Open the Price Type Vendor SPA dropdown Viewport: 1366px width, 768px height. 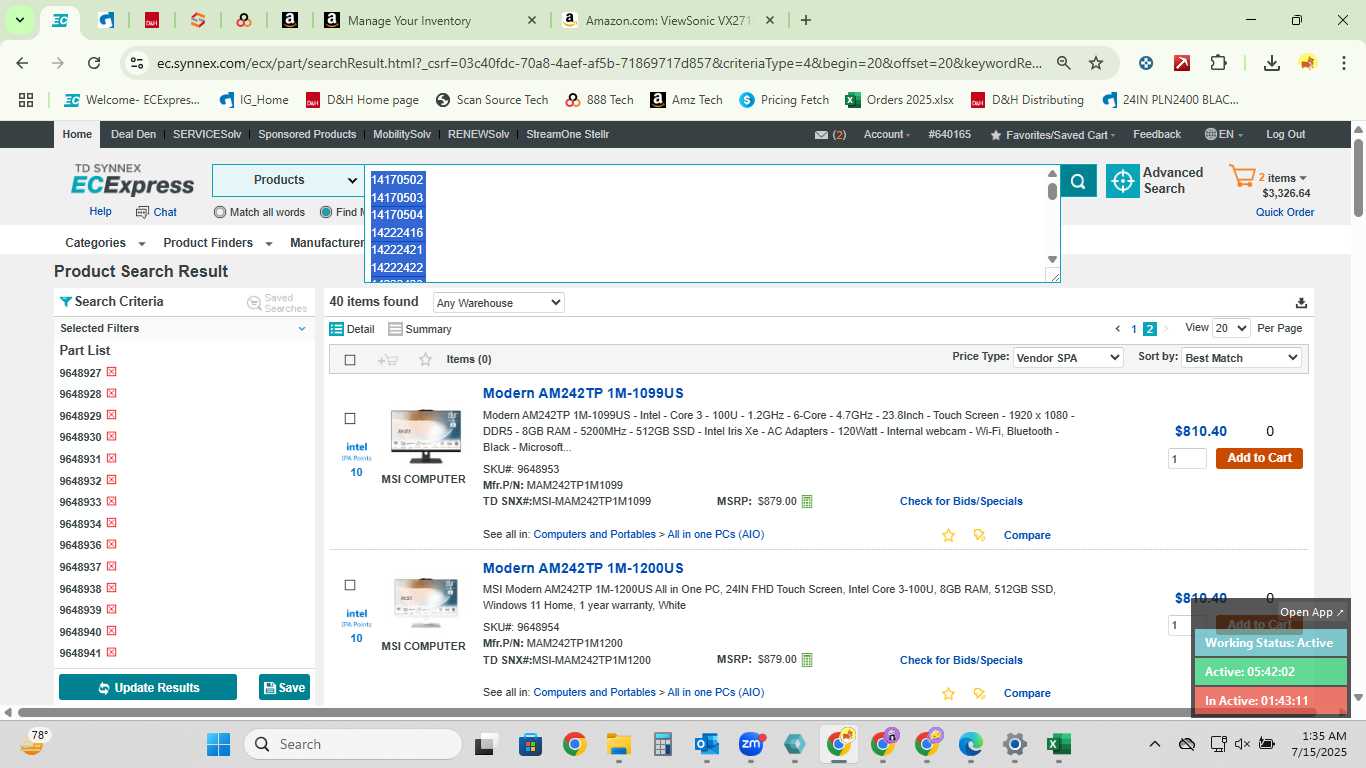tap(1068, 357)
